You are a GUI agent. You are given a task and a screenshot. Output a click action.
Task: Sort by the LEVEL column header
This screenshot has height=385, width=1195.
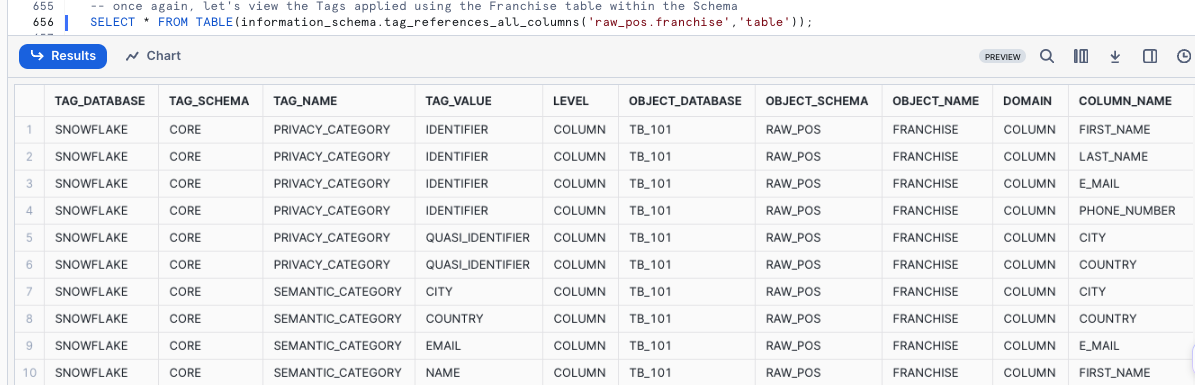click(571, 101)
